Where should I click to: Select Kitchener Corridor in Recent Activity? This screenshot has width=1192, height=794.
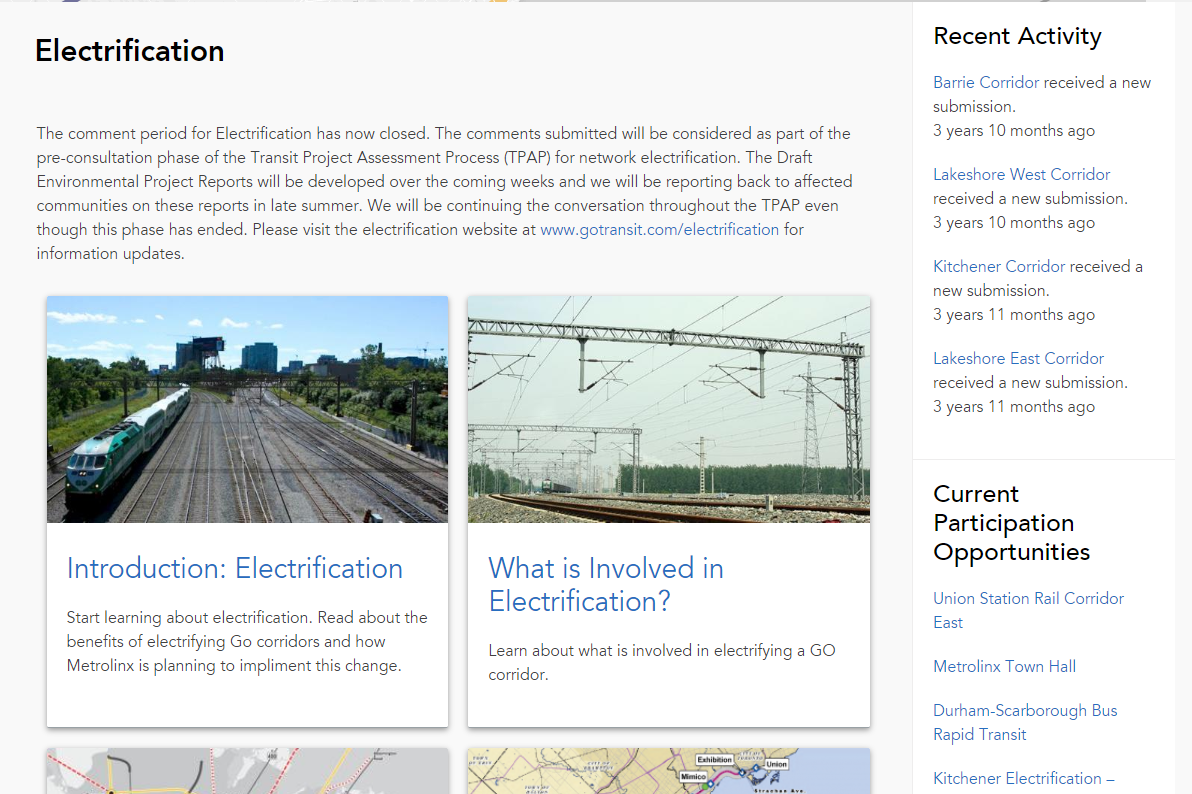(x=999, y=266)
